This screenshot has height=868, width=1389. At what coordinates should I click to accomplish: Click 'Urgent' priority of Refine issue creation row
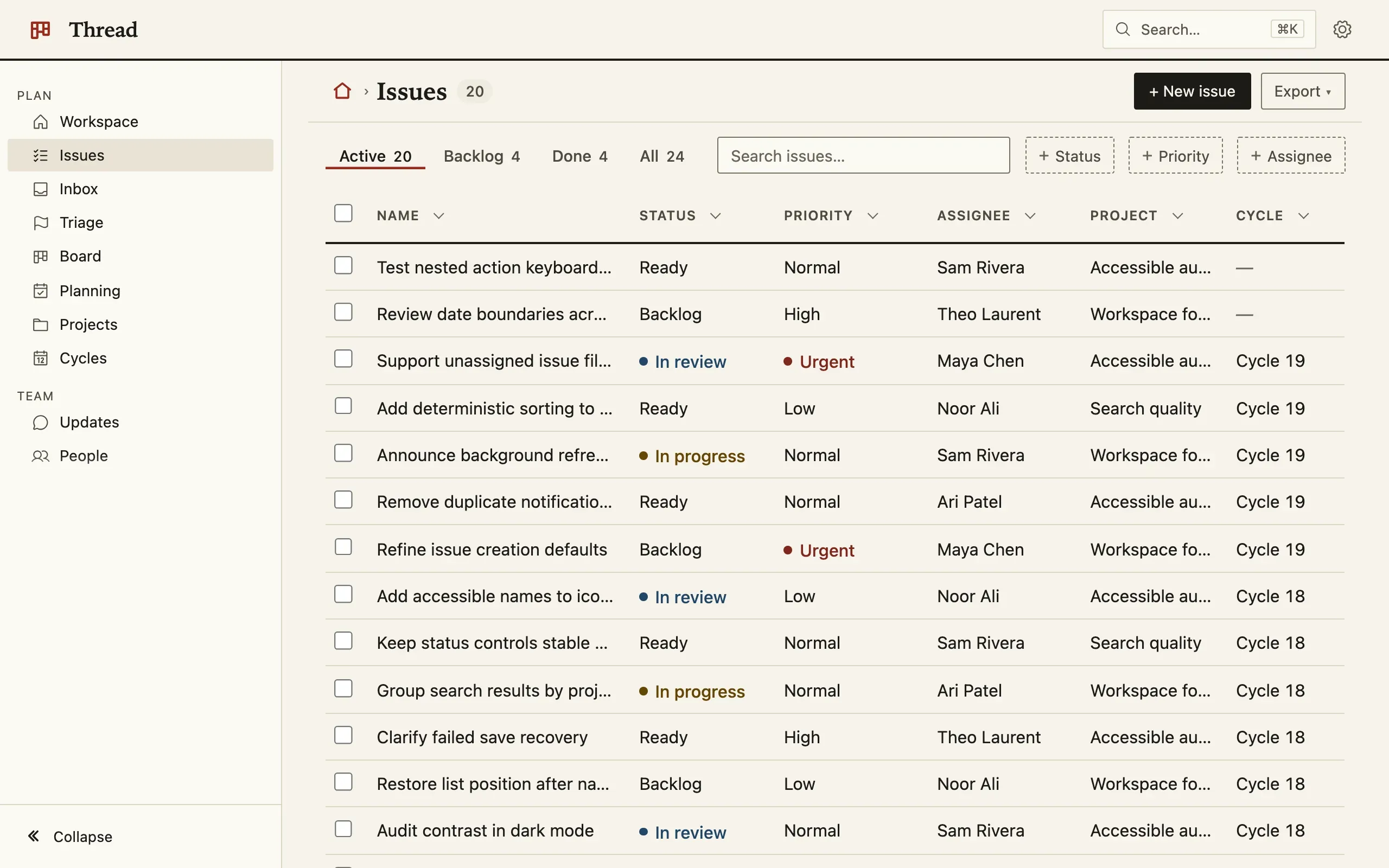pos(819,551)
